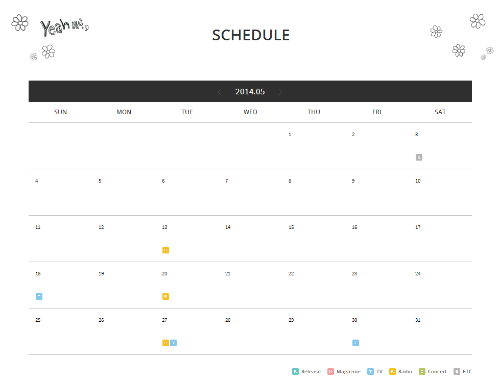Click the Release legend icon
The image size is (500, 386).
coord(295,371)
